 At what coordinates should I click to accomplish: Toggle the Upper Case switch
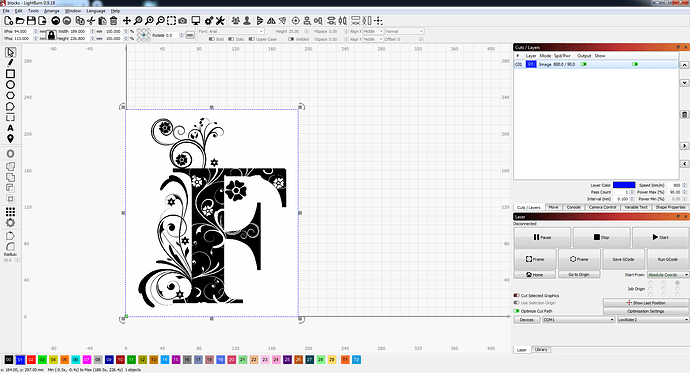point(251,39)
